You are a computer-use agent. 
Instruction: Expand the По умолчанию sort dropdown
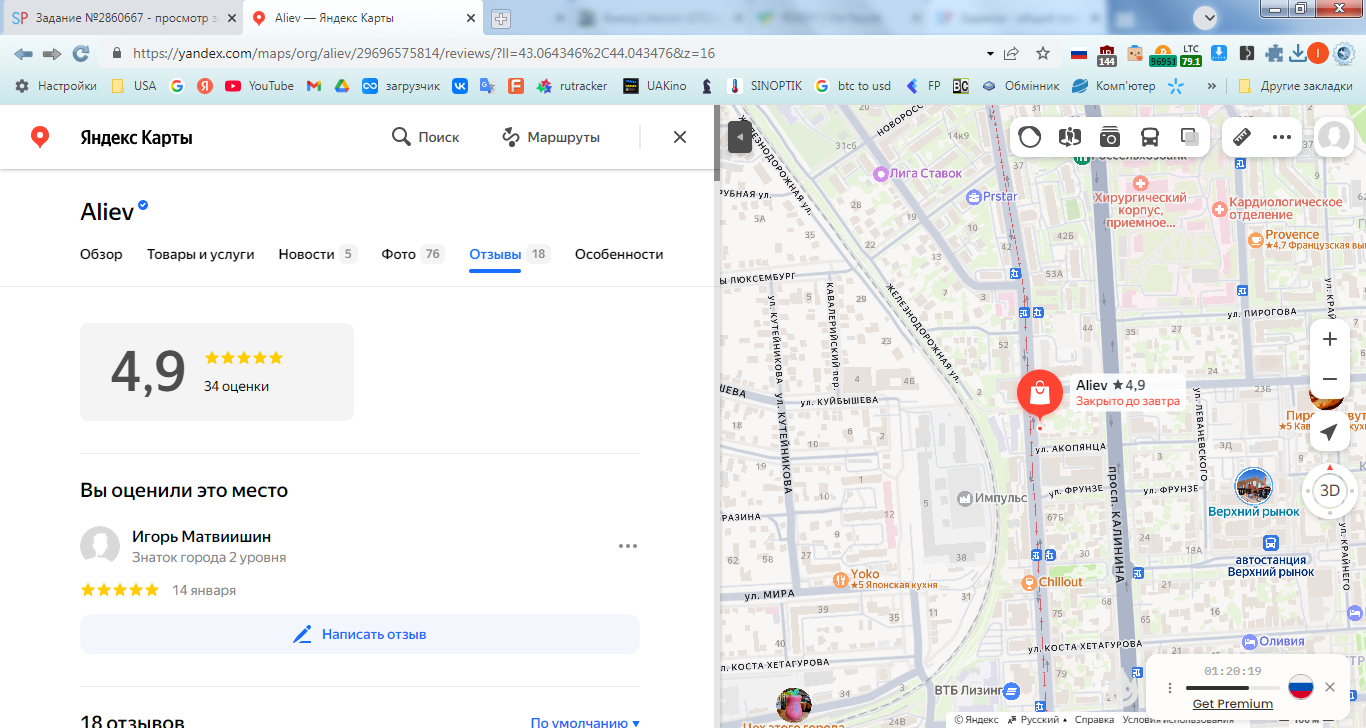click(x=585, y=722)
